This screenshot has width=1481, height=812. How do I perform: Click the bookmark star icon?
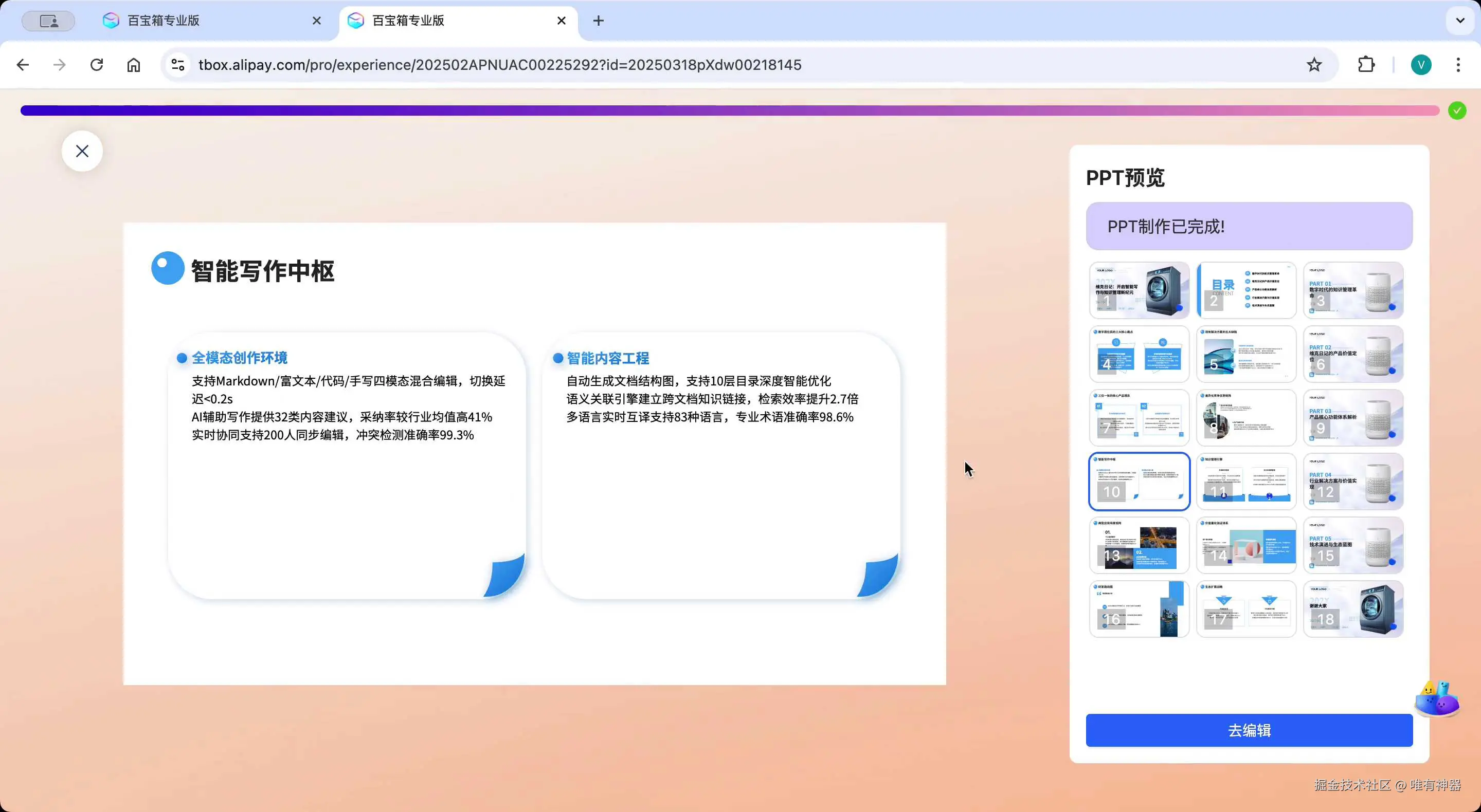pos(1314,65)
